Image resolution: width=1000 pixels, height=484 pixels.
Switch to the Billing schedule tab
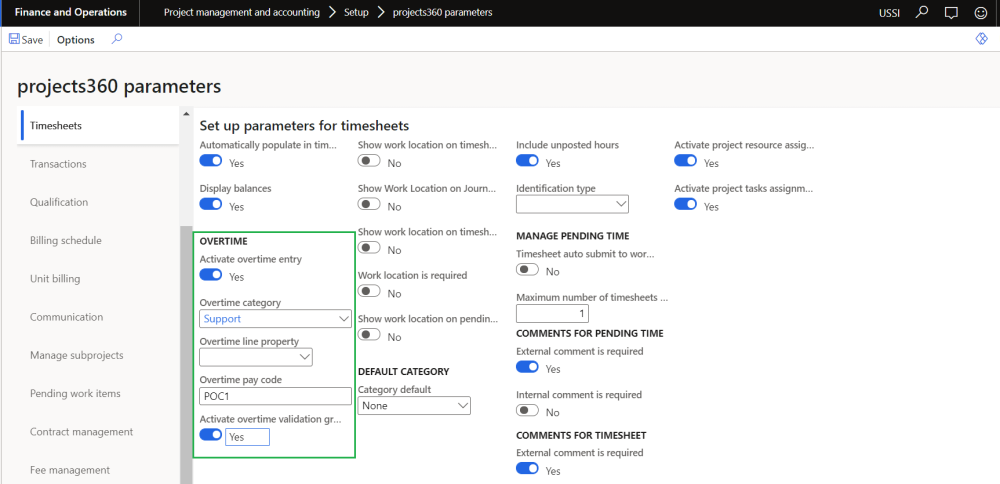[x=66, y=241]
